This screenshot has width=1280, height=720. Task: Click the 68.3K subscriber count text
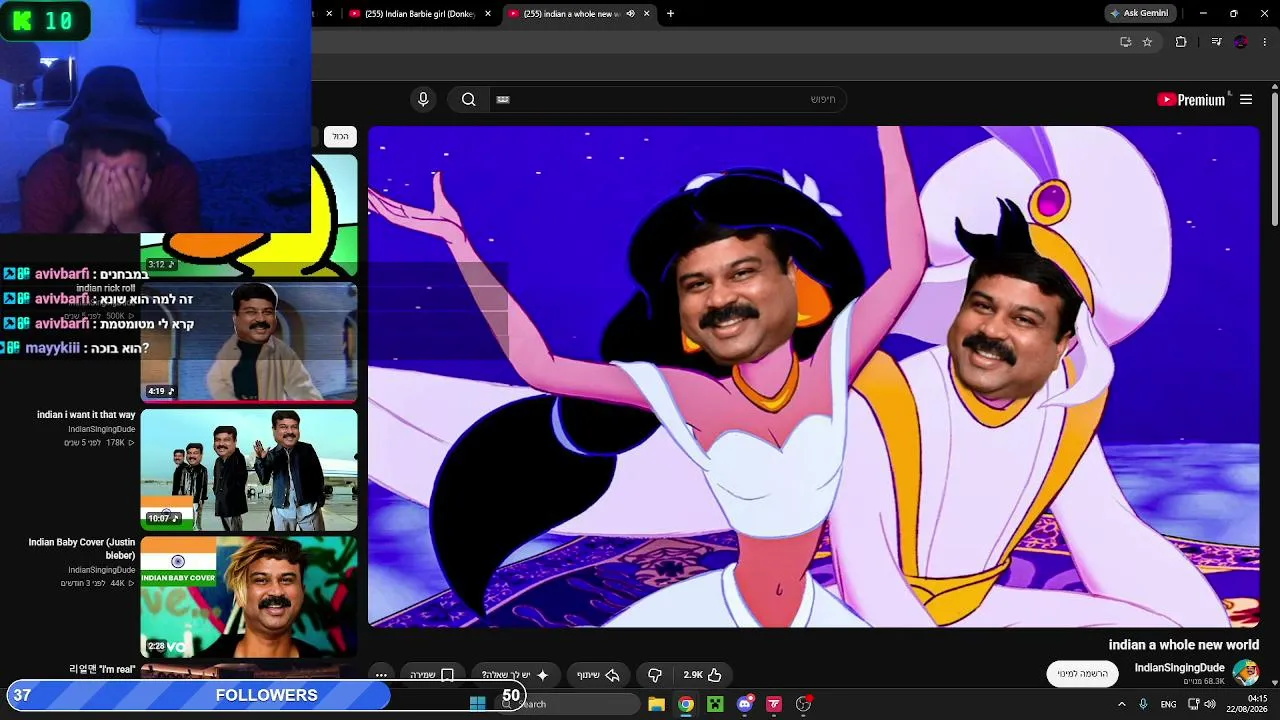[x=1204, y=681]
